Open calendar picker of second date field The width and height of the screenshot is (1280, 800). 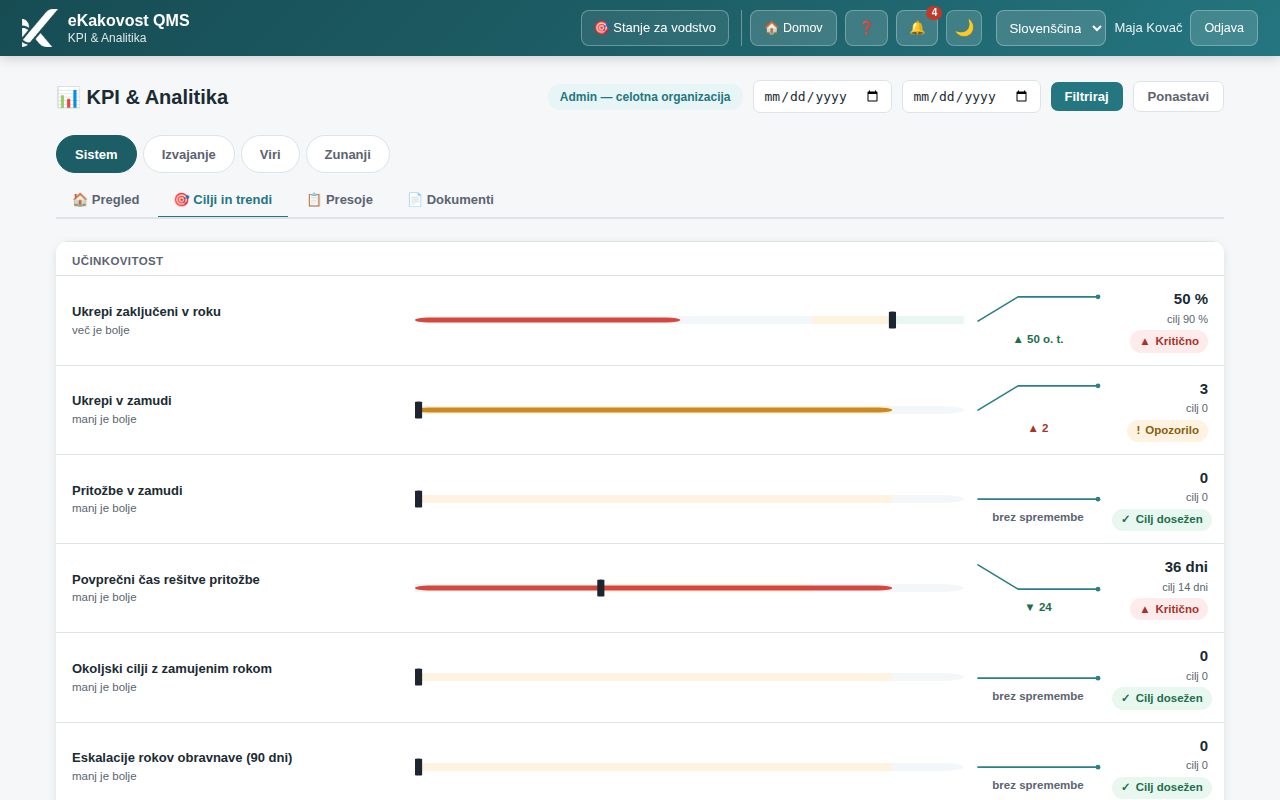(1021, 97)
